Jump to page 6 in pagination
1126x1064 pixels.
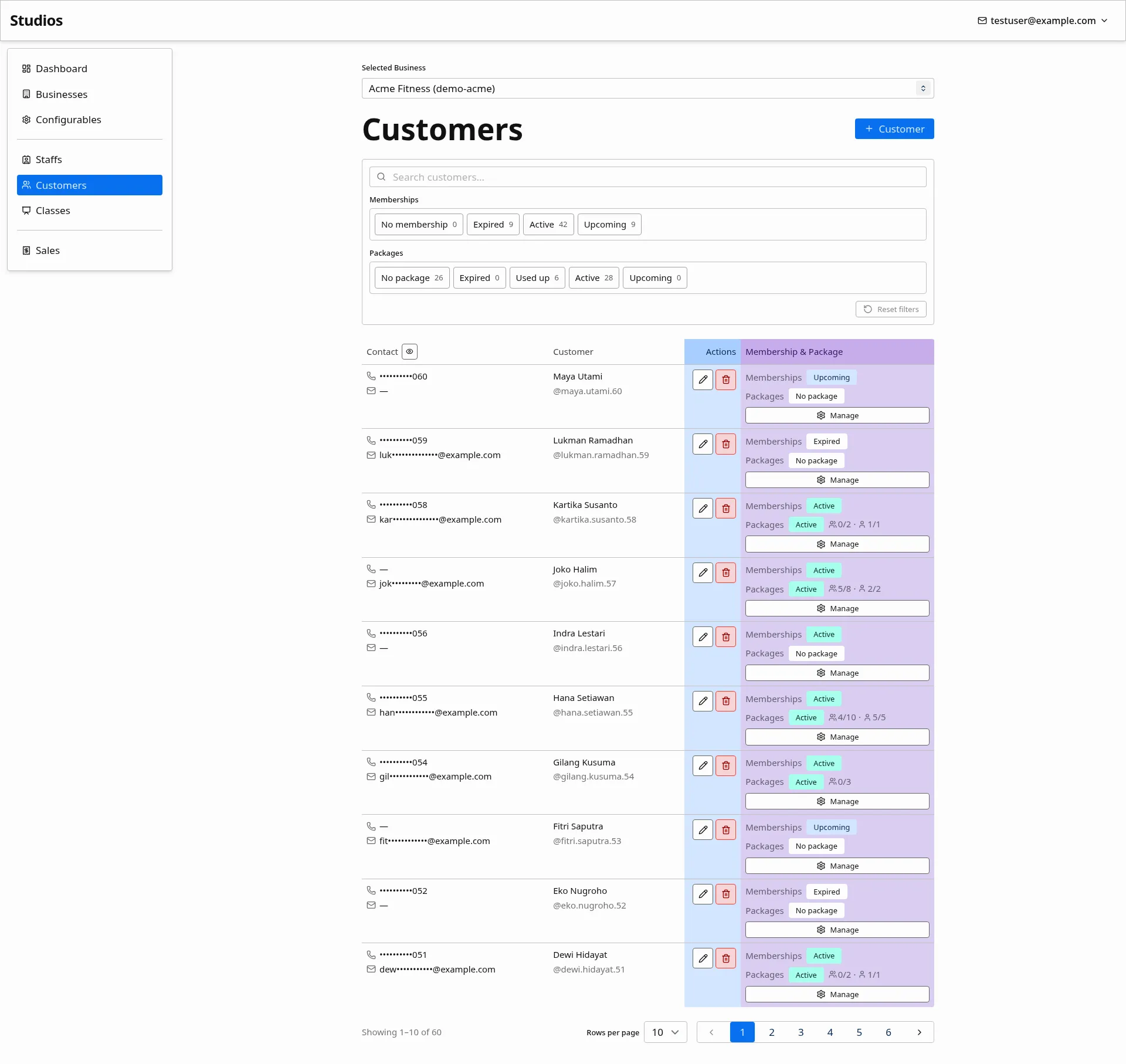coord(888,1032)
